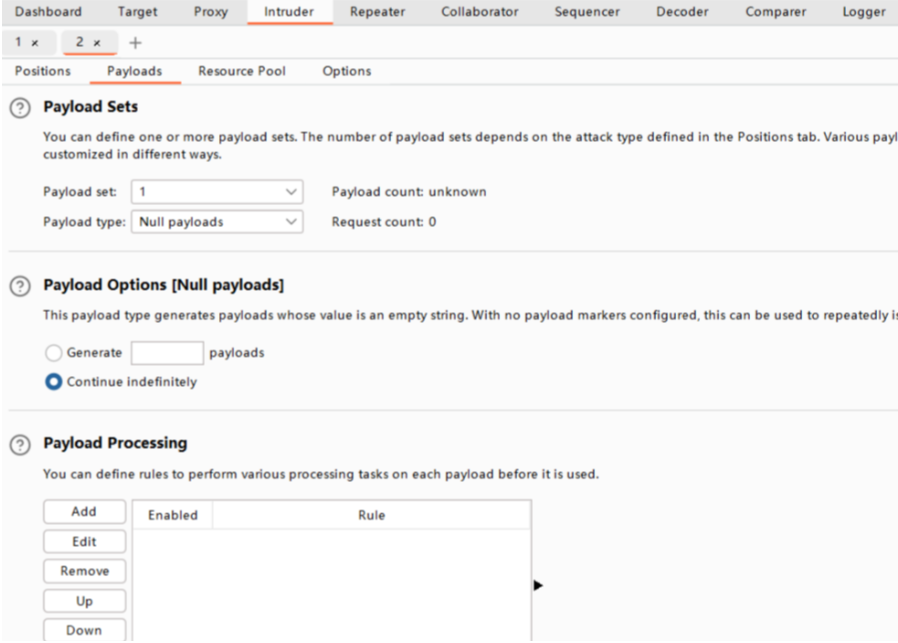Open help for Payload Sets section
898x643 pixels.
point(17,107)
